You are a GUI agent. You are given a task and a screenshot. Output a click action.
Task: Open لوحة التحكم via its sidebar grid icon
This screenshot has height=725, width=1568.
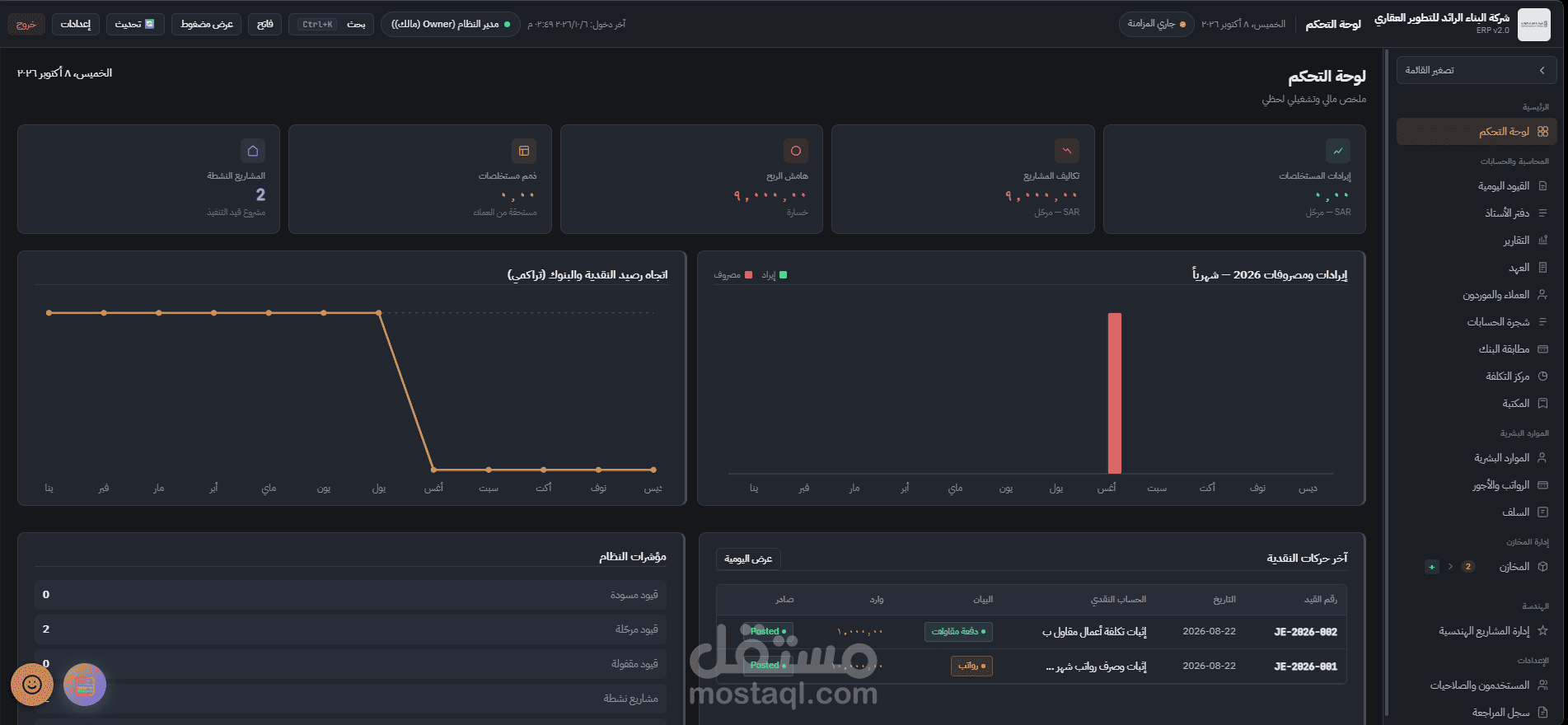coord(1542,132)
